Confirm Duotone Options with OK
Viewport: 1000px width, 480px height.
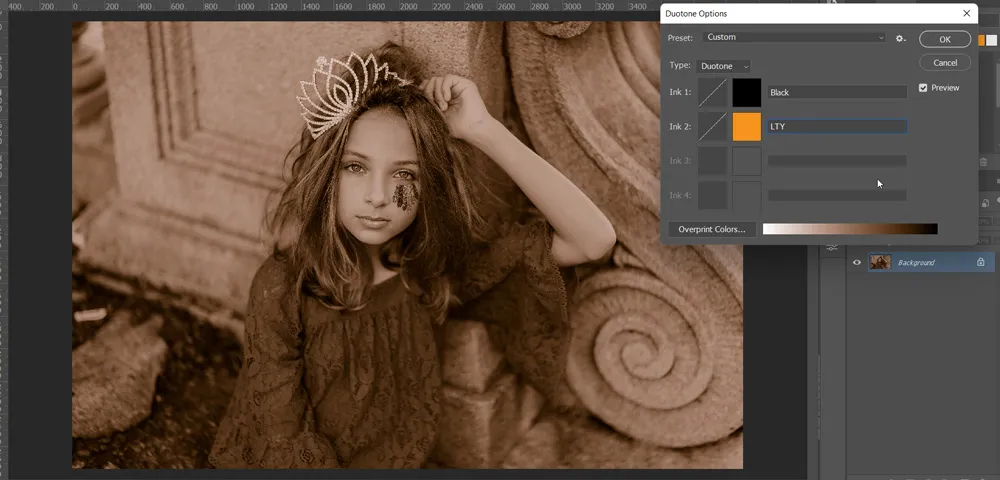click(x=945, y=40)
